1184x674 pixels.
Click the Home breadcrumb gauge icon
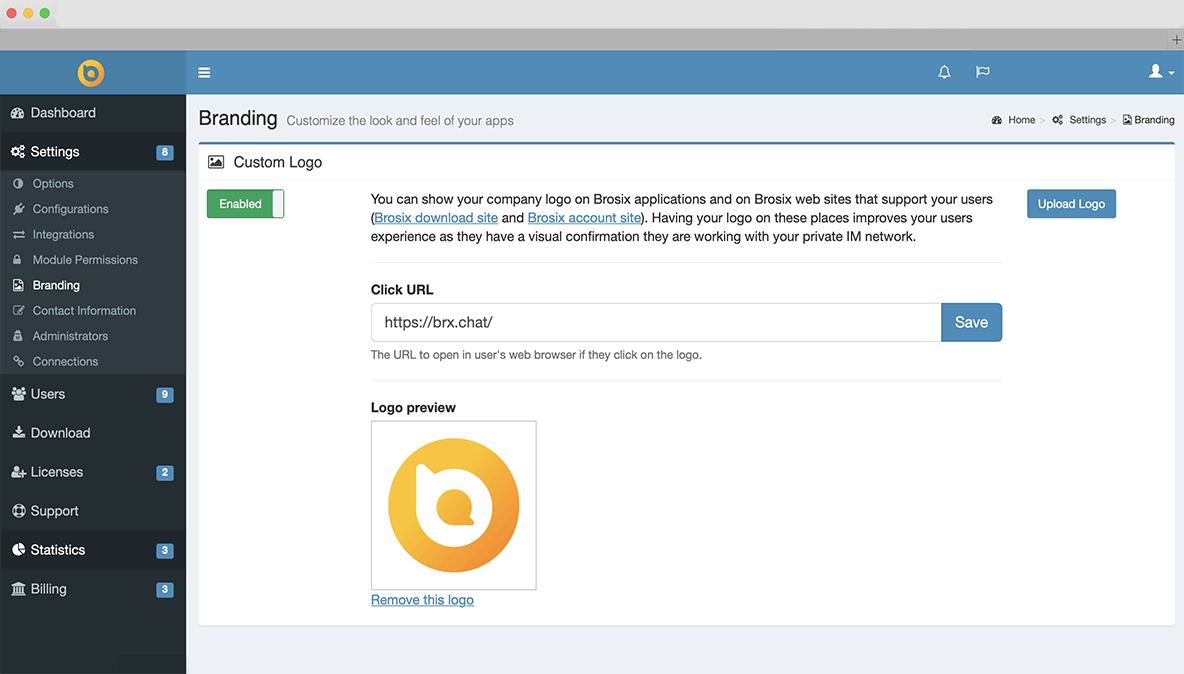[997, 120]
